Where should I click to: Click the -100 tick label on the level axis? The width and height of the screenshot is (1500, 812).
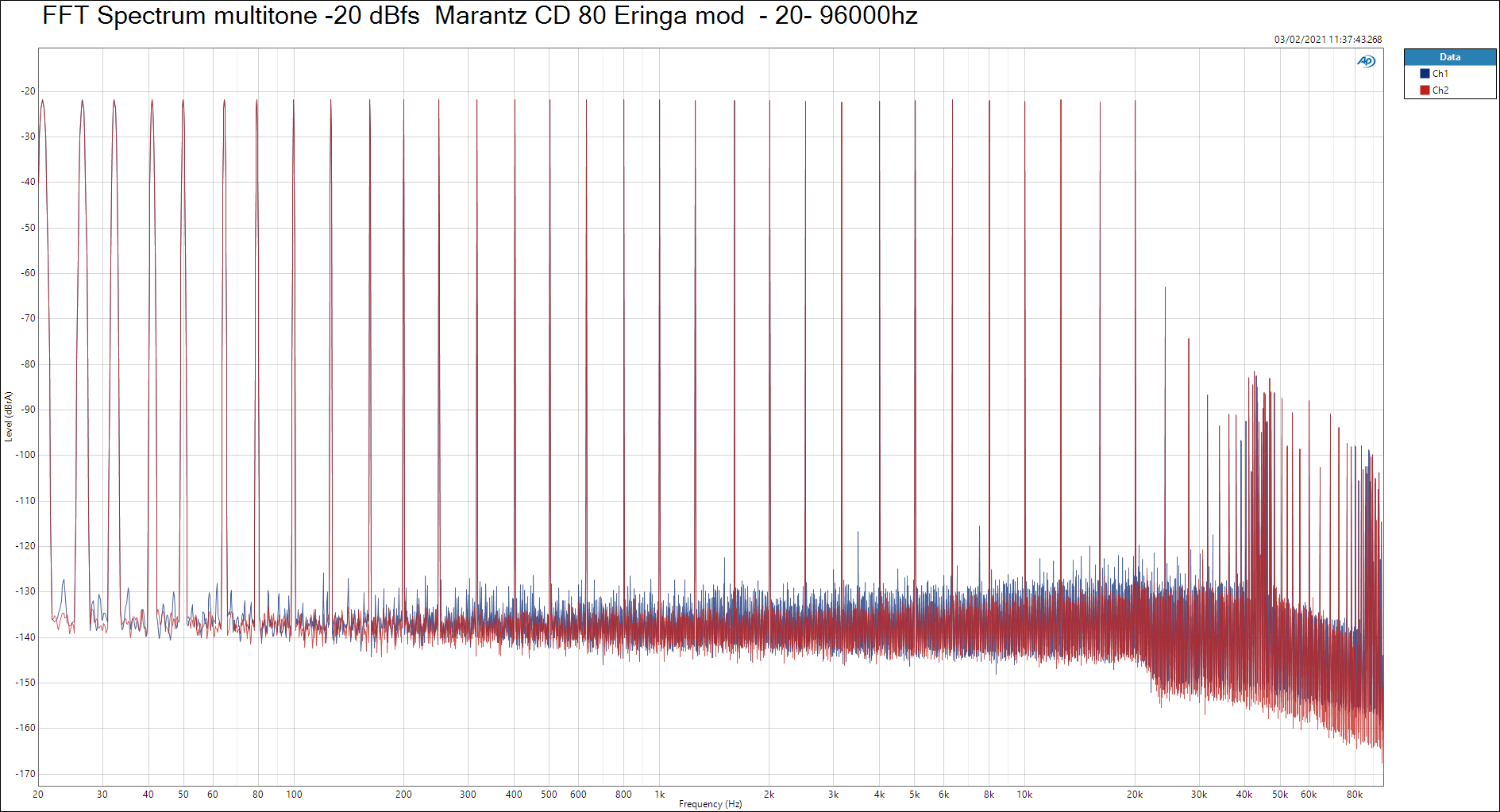click(27, 455)
